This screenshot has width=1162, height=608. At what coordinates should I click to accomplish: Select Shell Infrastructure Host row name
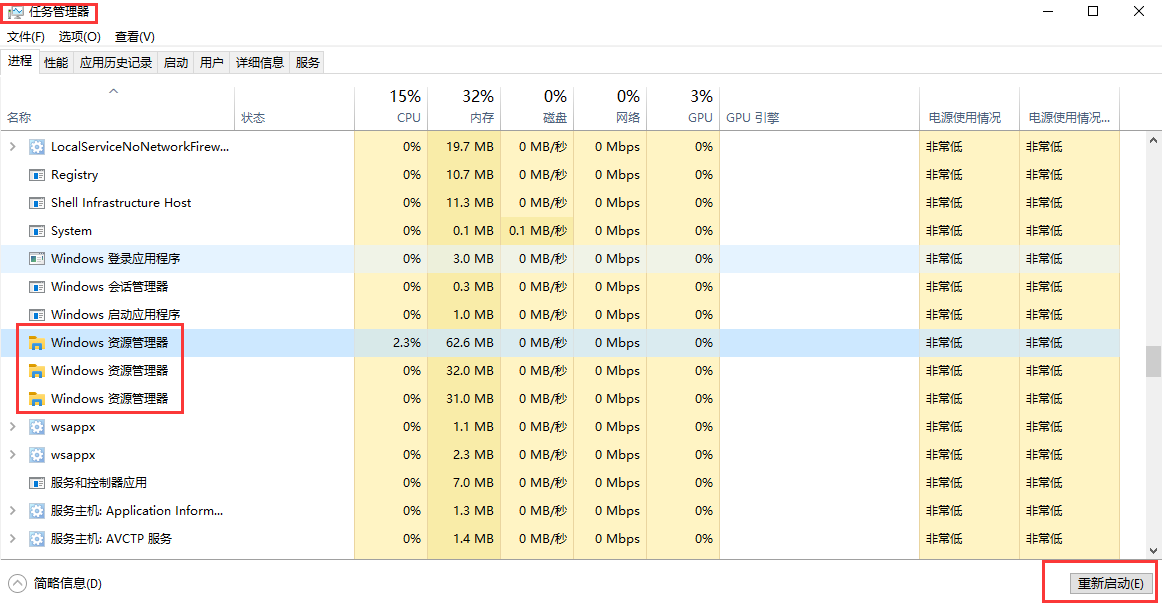(x=121, y=203)
